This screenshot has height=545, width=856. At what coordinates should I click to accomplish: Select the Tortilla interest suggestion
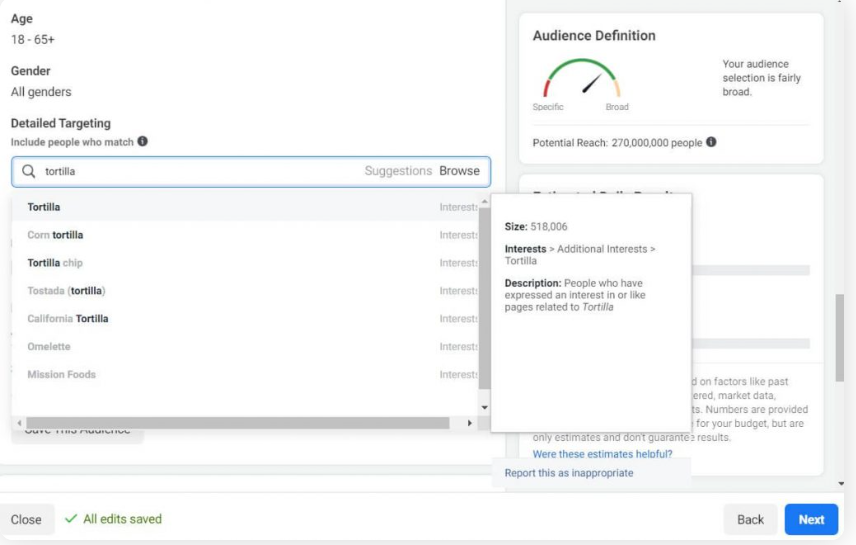pos(44,207)
